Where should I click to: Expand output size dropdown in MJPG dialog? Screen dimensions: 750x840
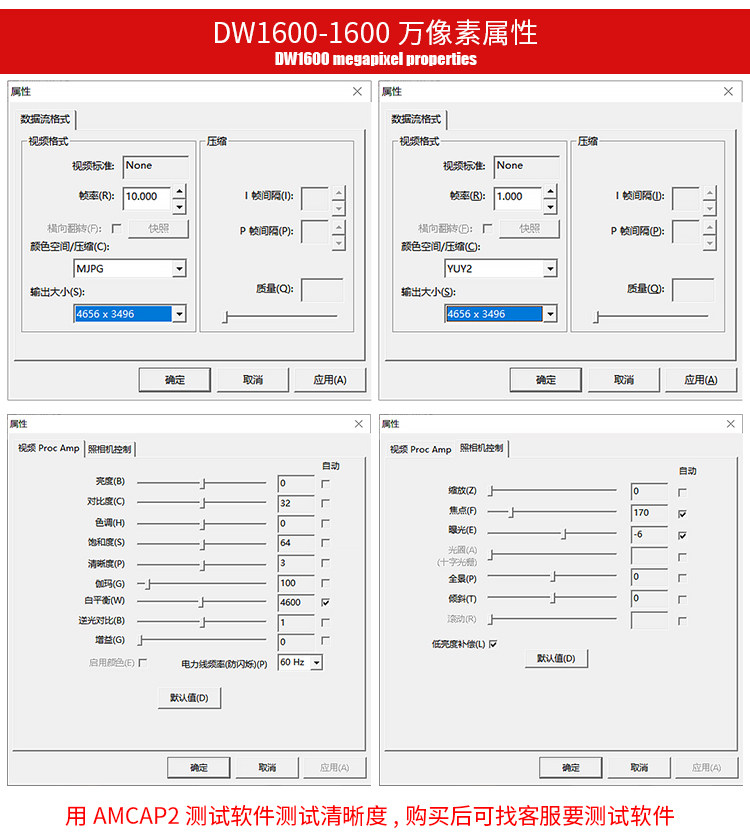[179, 314]
